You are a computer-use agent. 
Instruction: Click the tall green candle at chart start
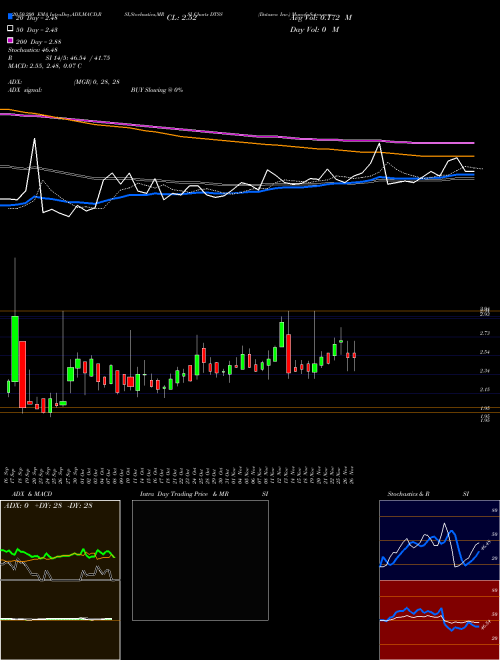point(15,349)
